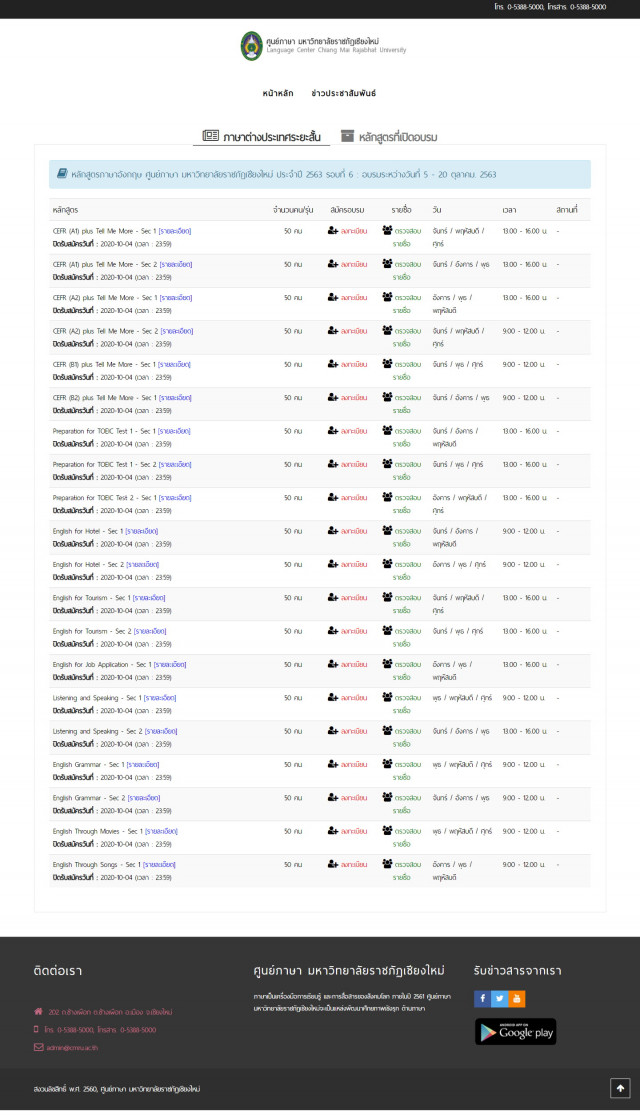Open details for CEFR (A1) plus Tell Me More Sec 2
640x1115 pixels.
tap(176, 265)
